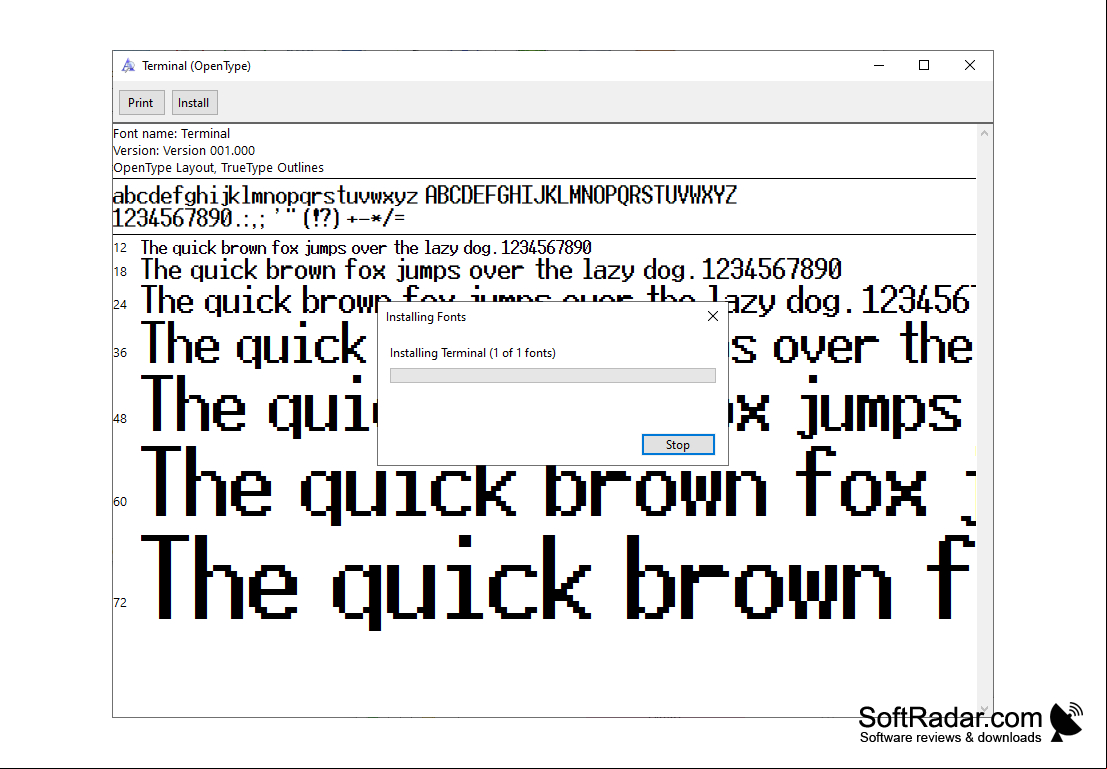Image resolution: width=1107 pixels, height=769 pixels.
Task: Click the scrollbar down arrow
Action: pyautogui.click(x=984, y=709)
